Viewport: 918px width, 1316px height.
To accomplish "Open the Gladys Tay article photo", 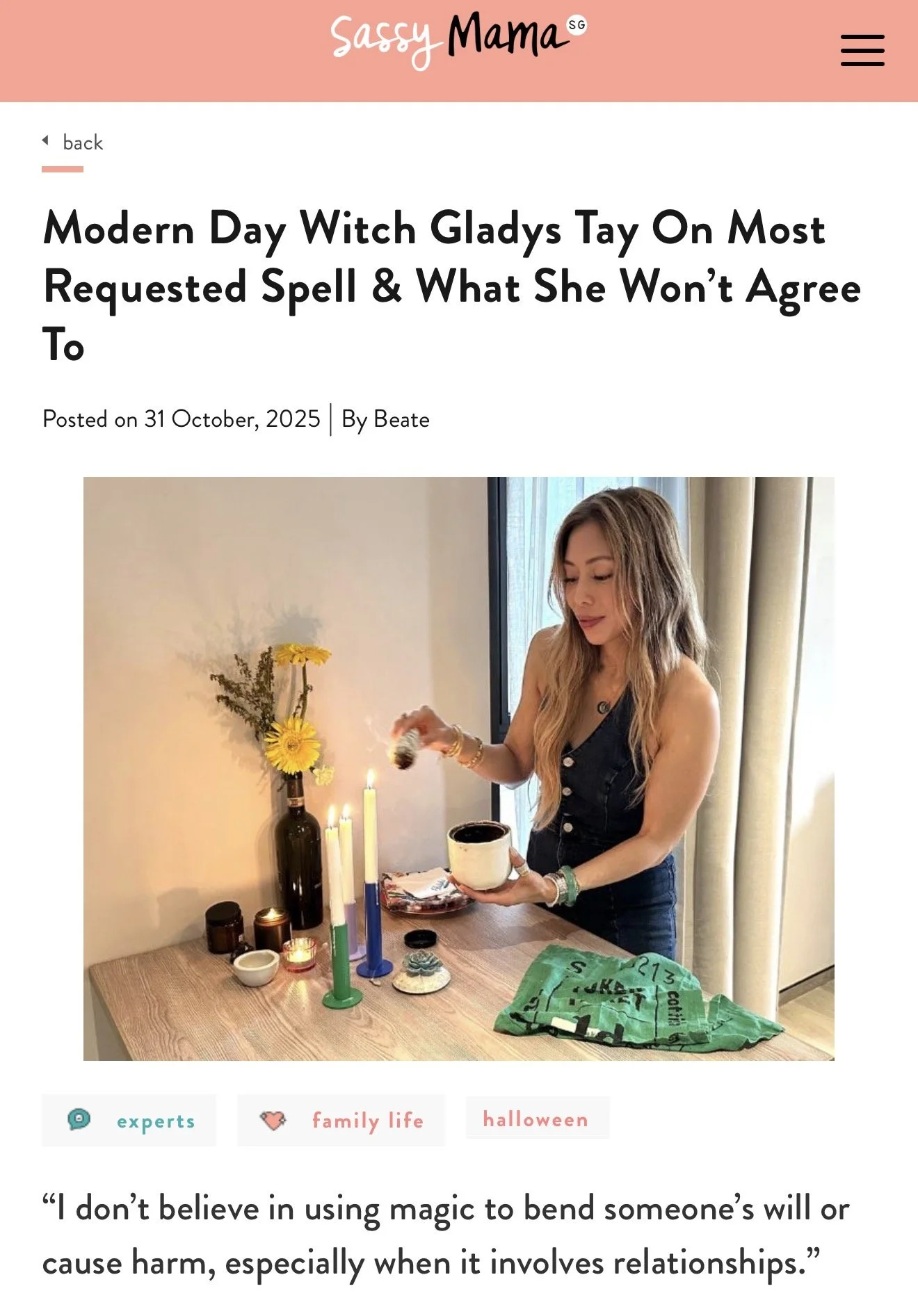I will point(459,768).
